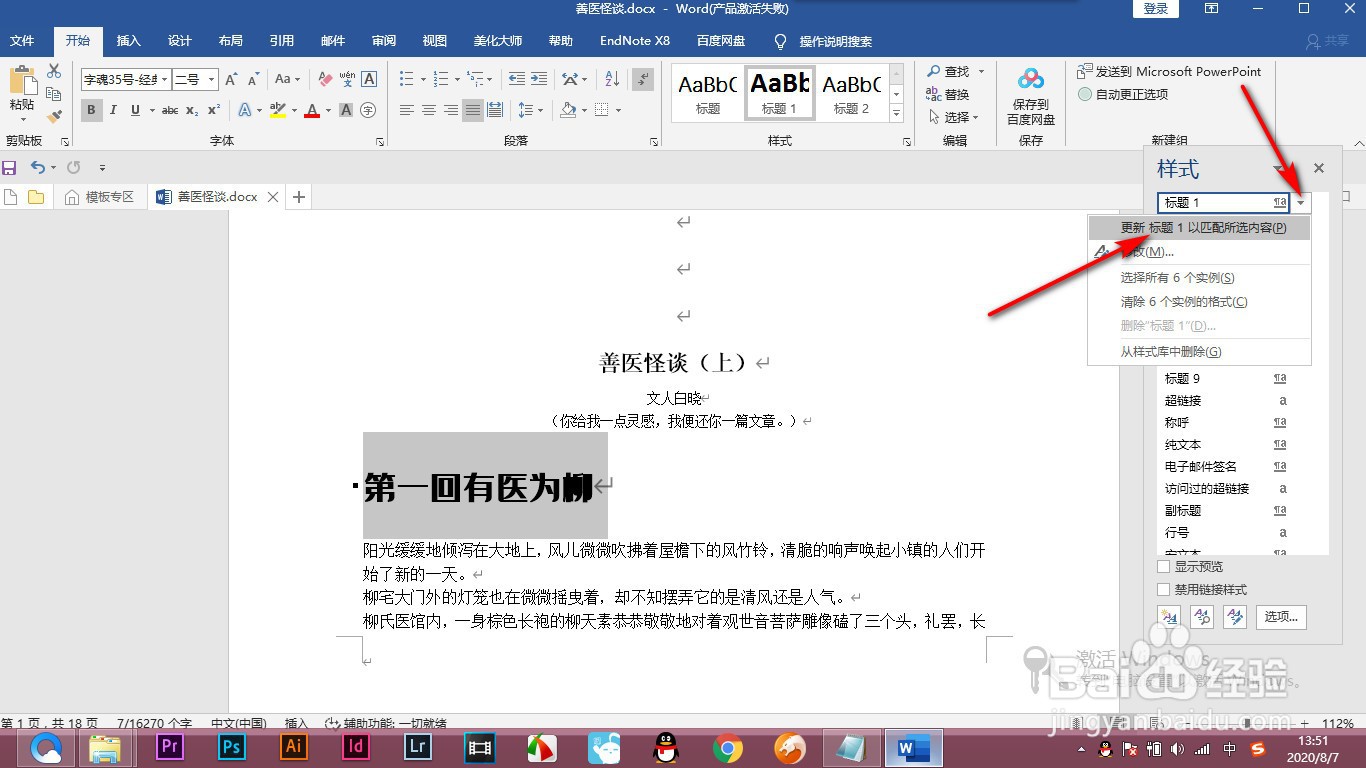Screen dimensions: 1366x768
Task: Apply character border icon
Action: [x=369, y=79]
